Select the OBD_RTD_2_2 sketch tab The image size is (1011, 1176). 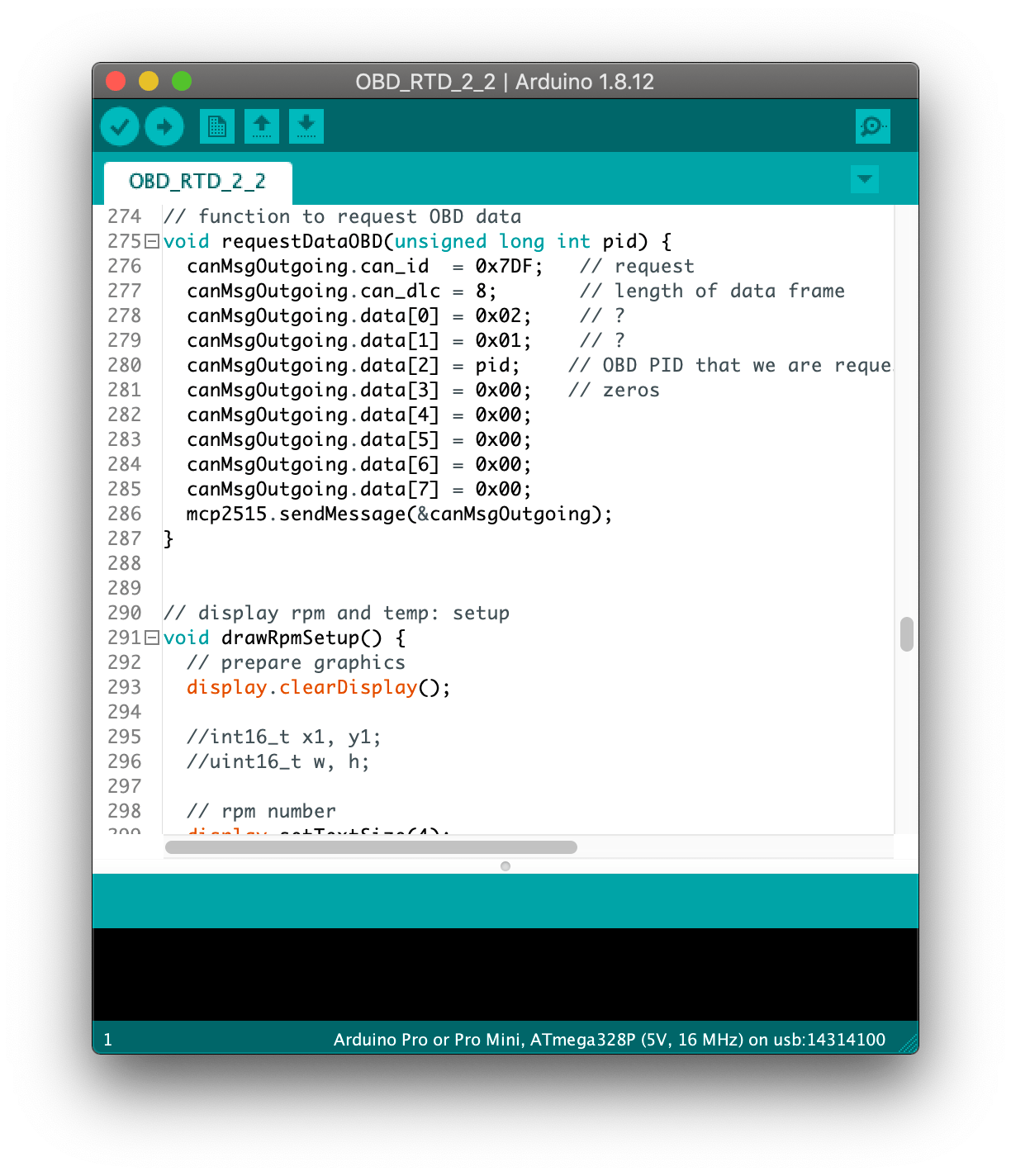pyautogui.click(x=197, y=182)
